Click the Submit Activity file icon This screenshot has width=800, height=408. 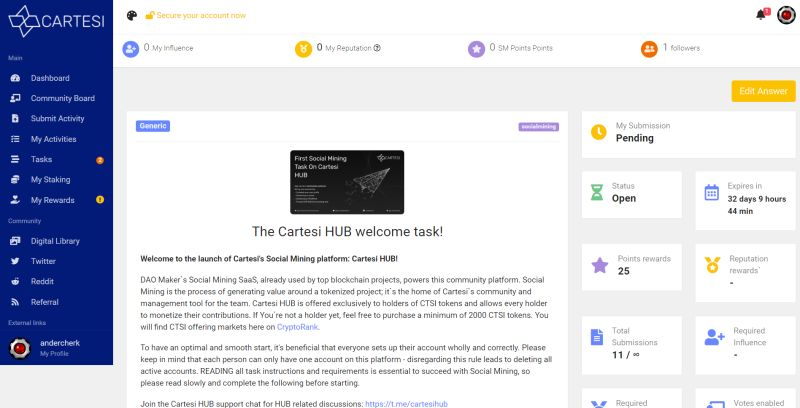pyautogui.click(x=15, y=118)
